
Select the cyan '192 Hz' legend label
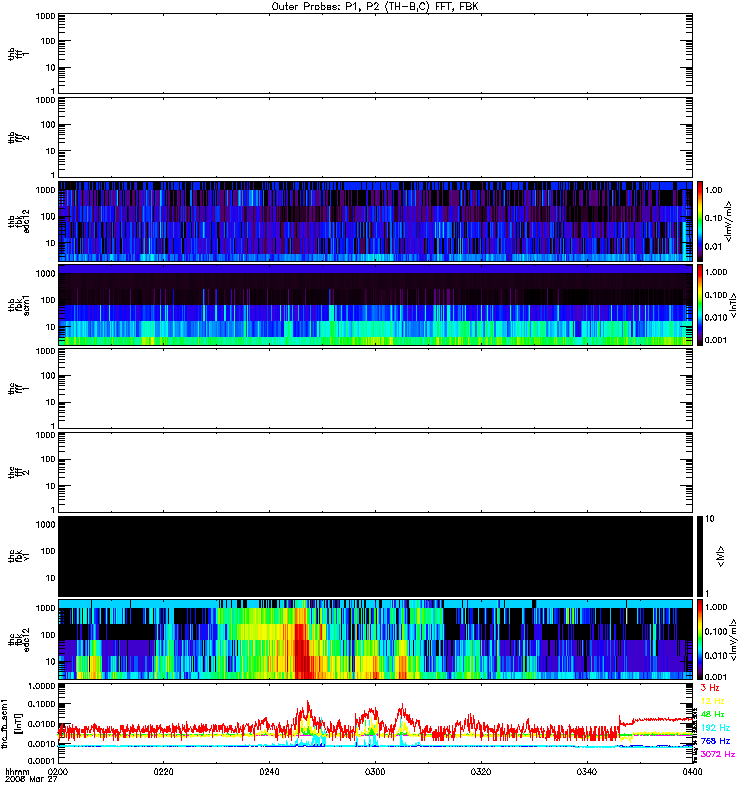coord(715,728)
